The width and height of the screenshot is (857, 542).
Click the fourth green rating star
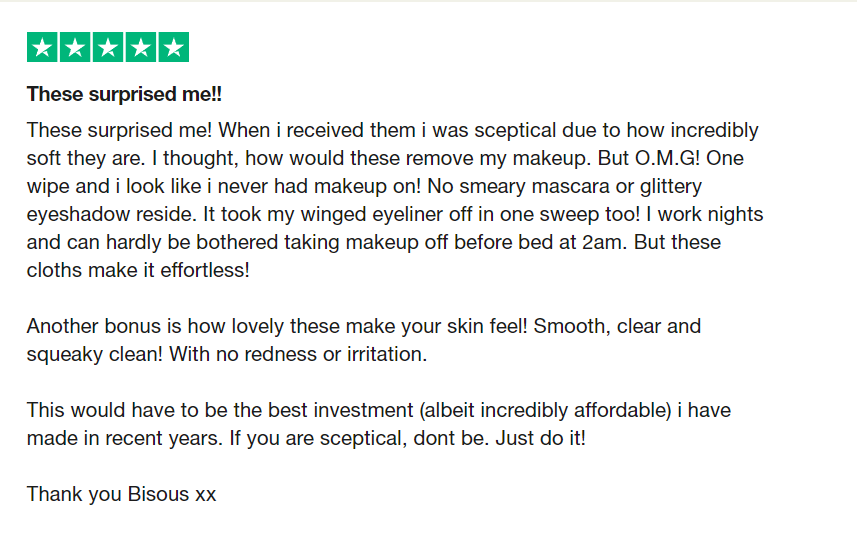point(141,47)
